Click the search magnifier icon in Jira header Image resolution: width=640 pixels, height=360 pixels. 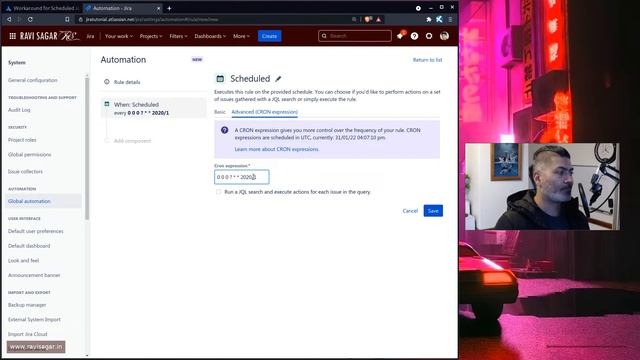(x=324, y=36)
